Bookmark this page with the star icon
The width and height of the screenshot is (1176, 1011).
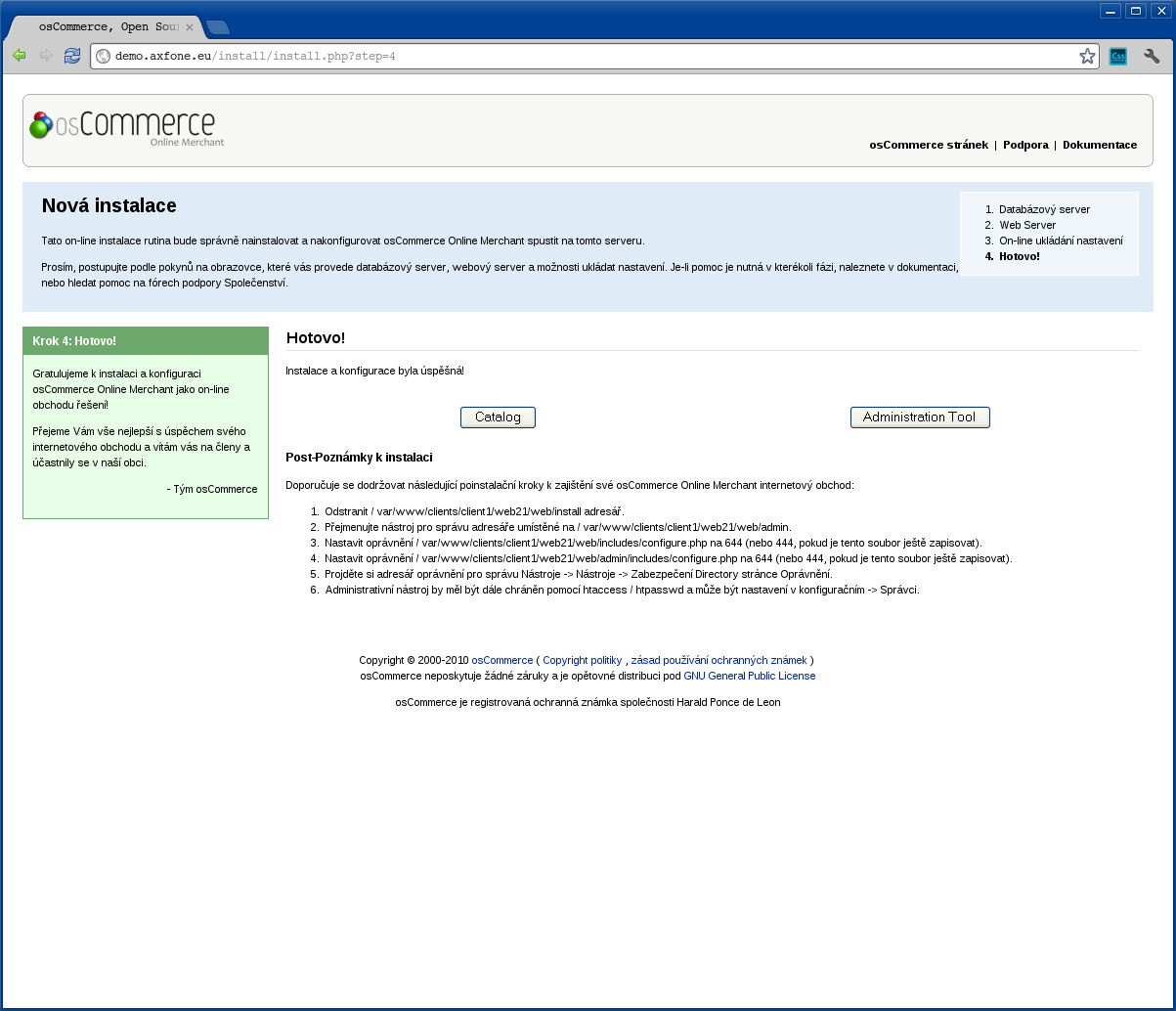[x=1087, y=57]
